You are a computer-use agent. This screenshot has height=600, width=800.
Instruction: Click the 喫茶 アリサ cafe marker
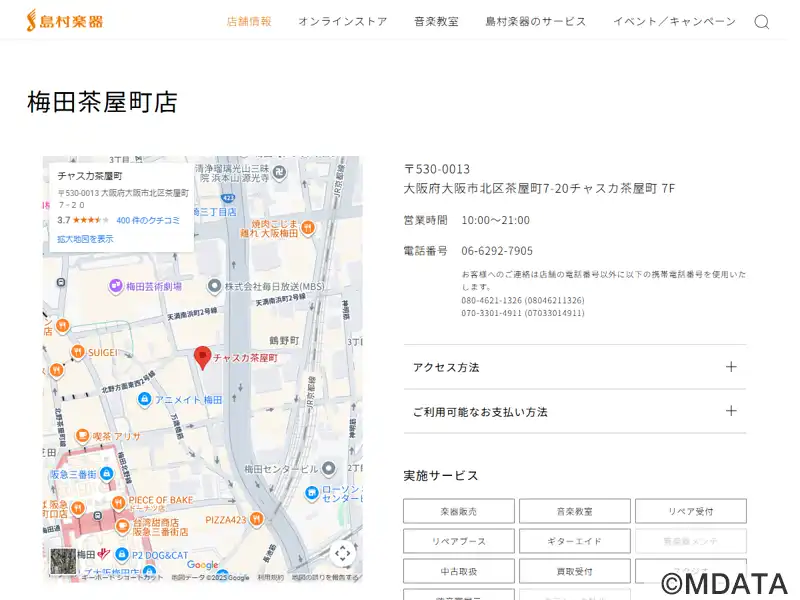point(83,436)
